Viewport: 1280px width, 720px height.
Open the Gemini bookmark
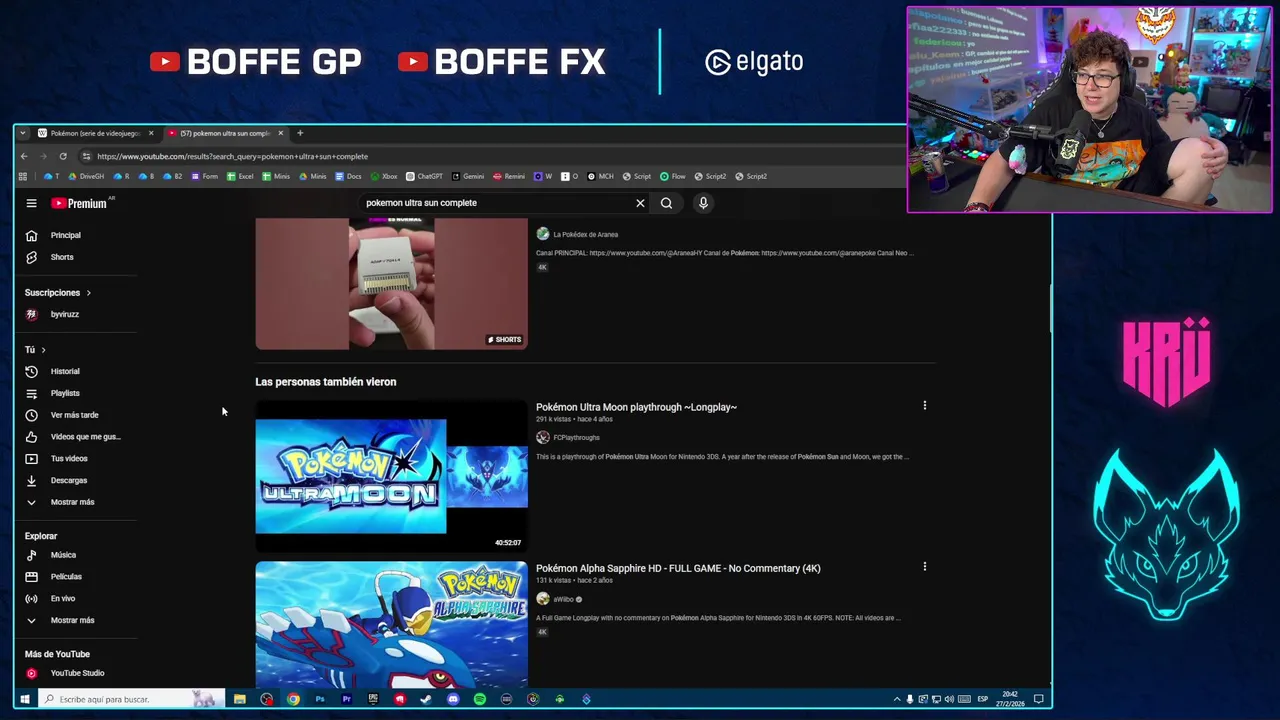coord(467,176)
